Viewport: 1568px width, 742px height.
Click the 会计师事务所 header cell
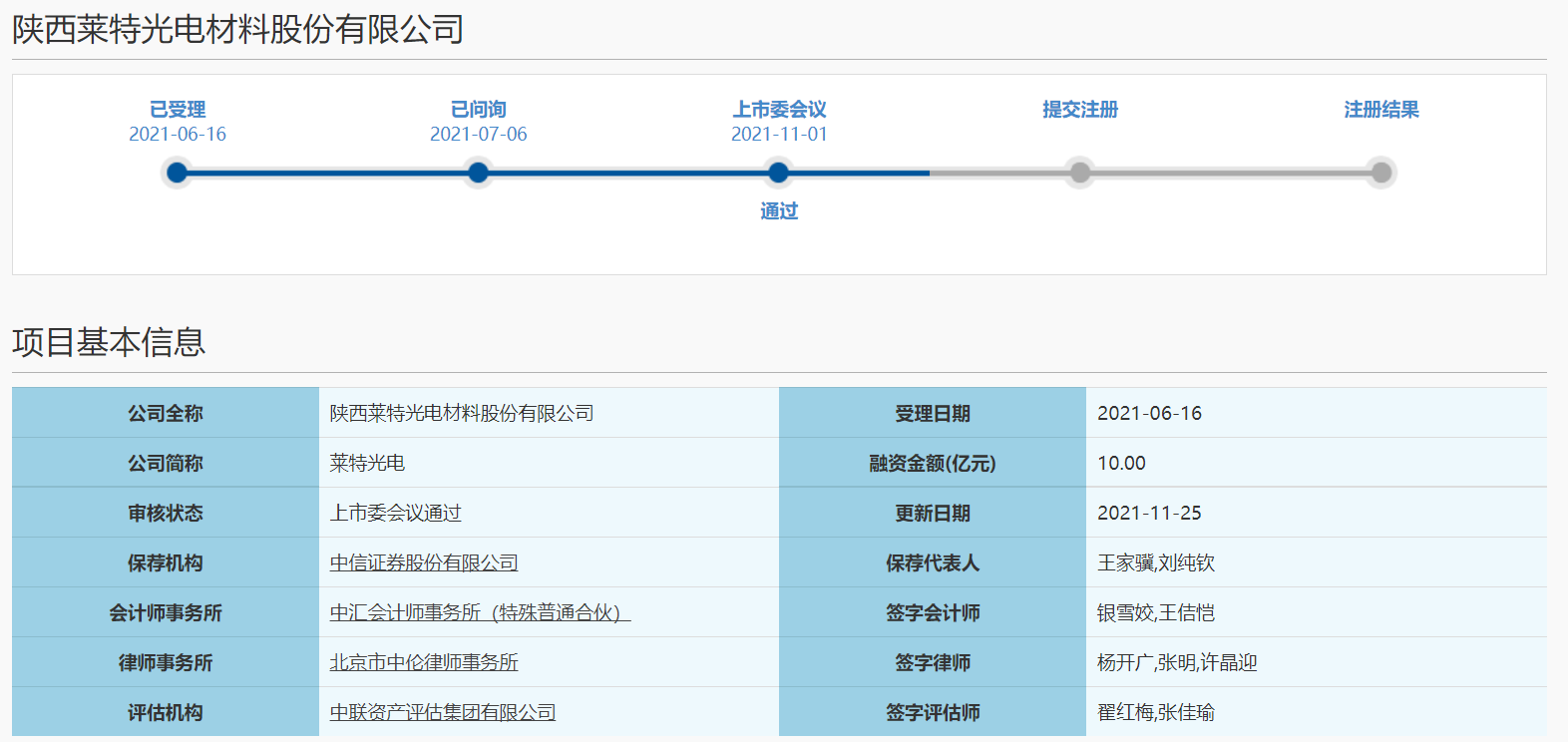(x=166, y=612)
